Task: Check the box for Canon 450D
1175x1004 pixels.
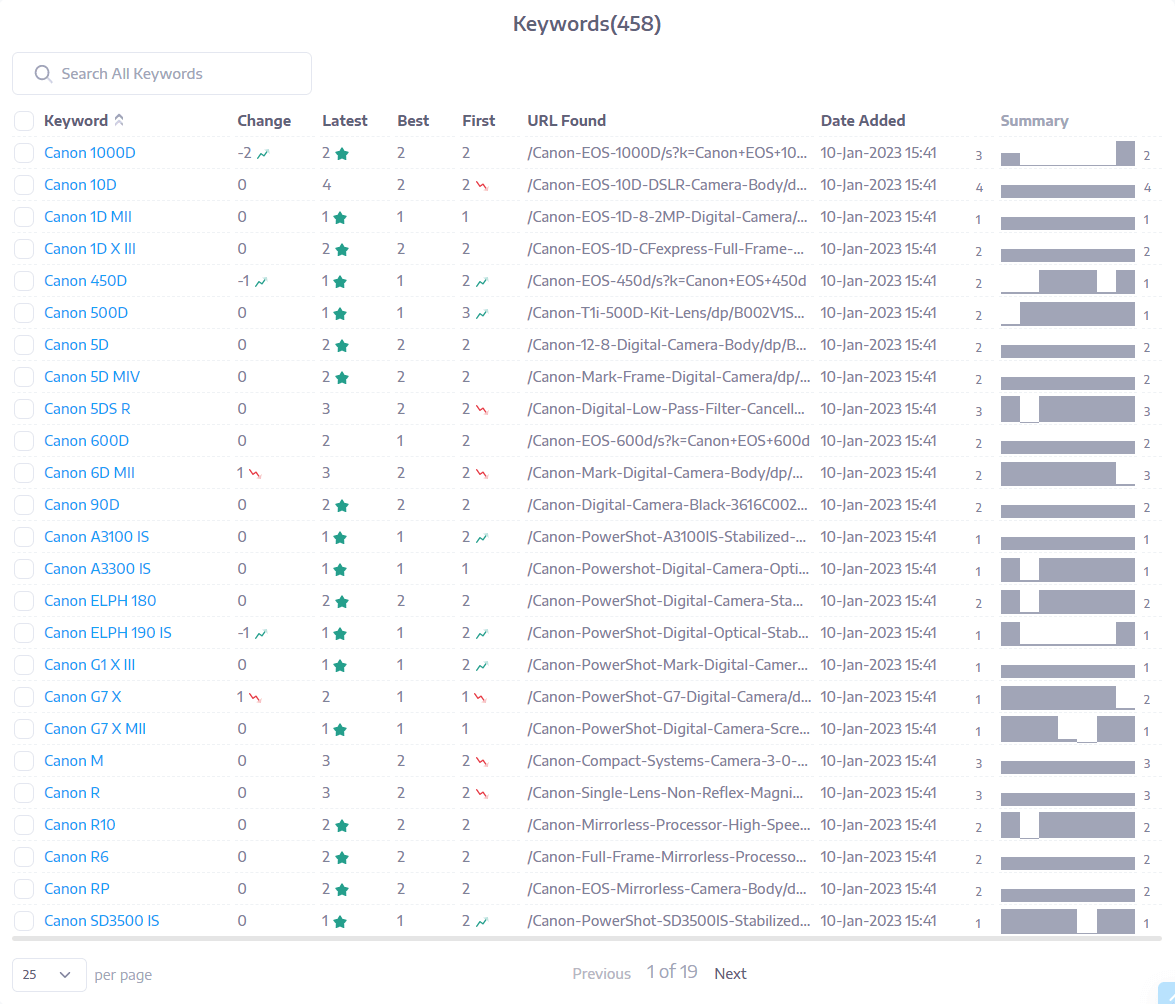Action: 24,281
